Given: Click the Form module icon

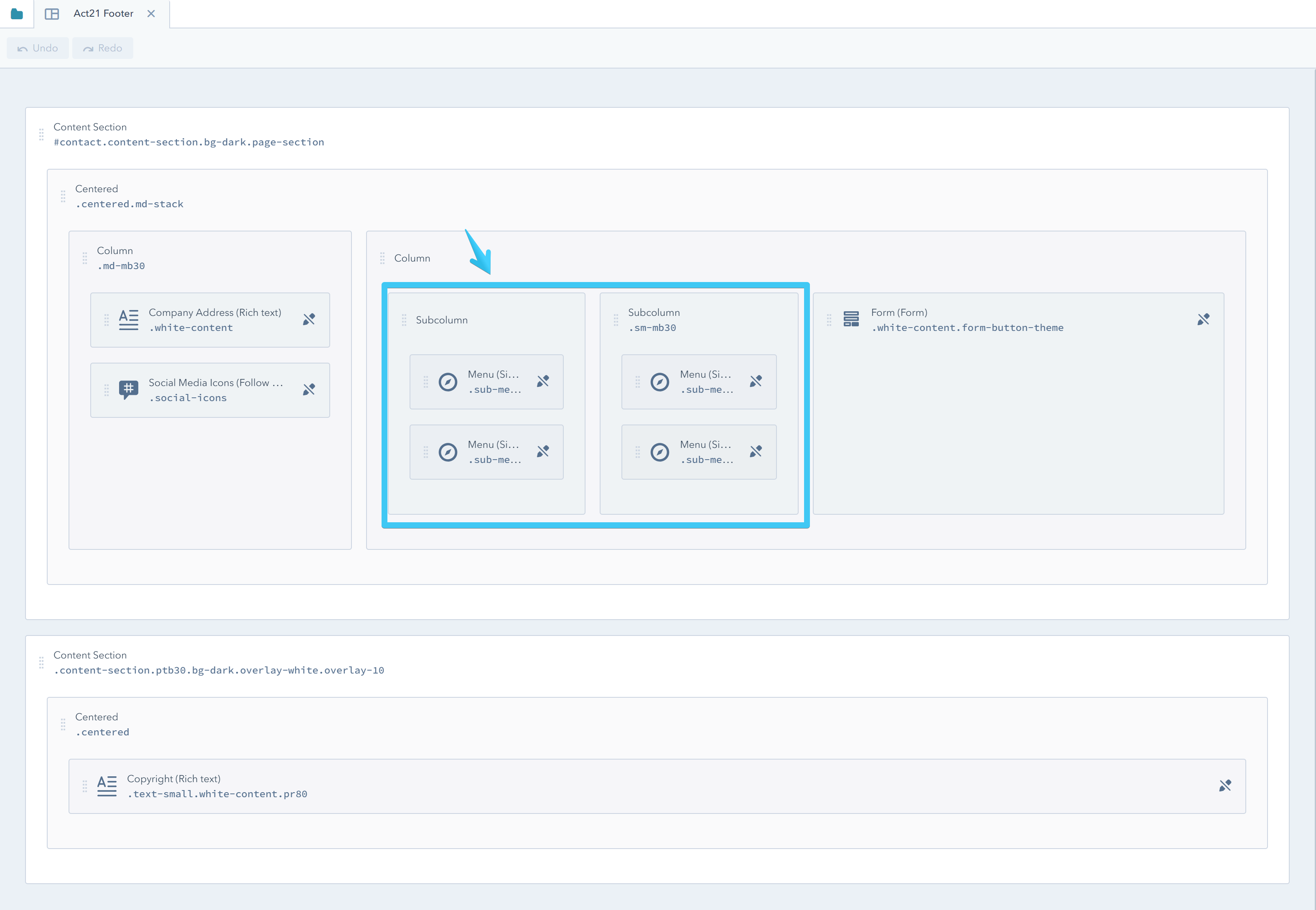Looking at the screenshot, I should pos(851,320).
